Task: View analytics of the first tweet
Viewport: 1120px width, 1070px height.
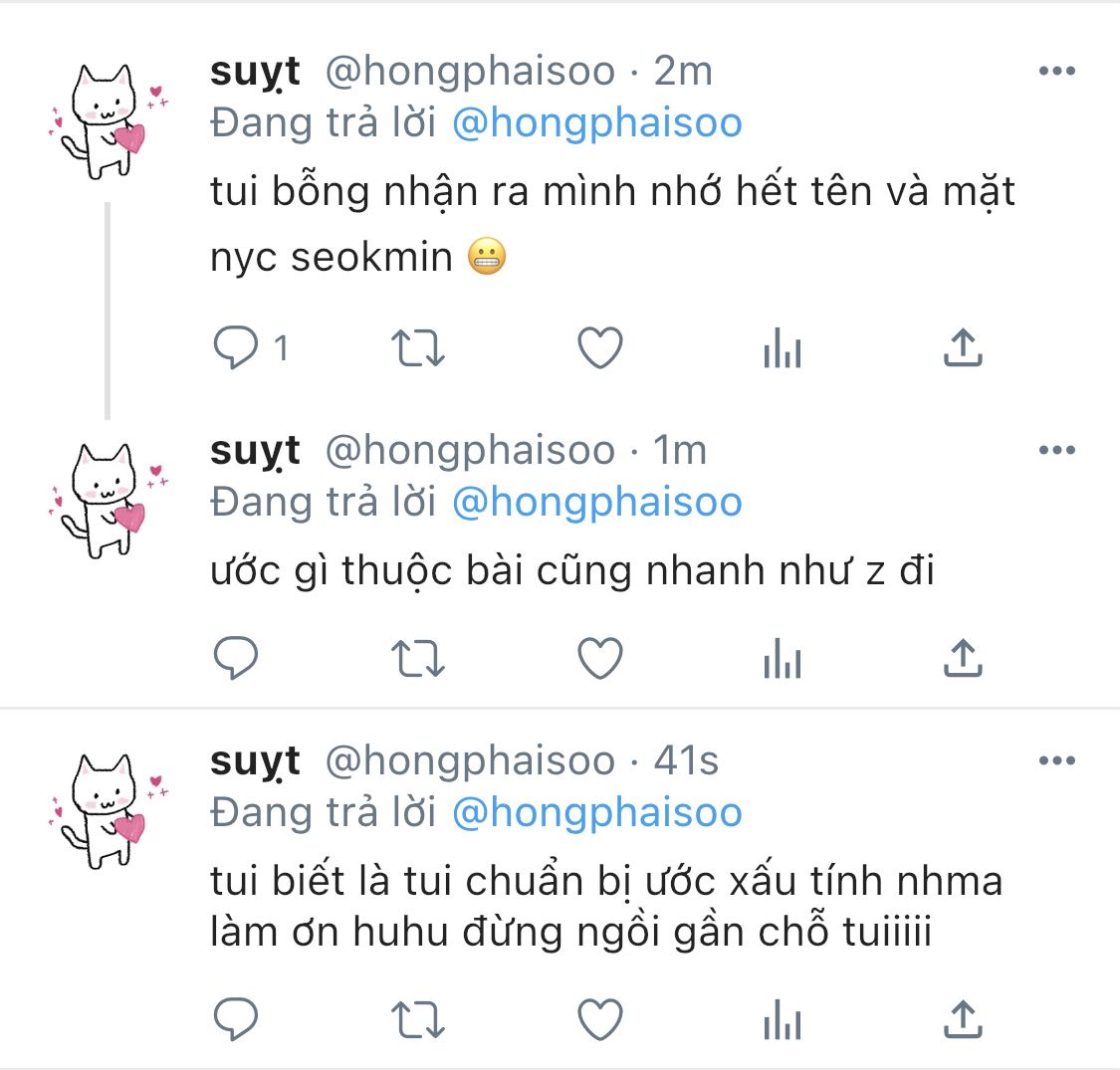Action: tap(783, 347)
